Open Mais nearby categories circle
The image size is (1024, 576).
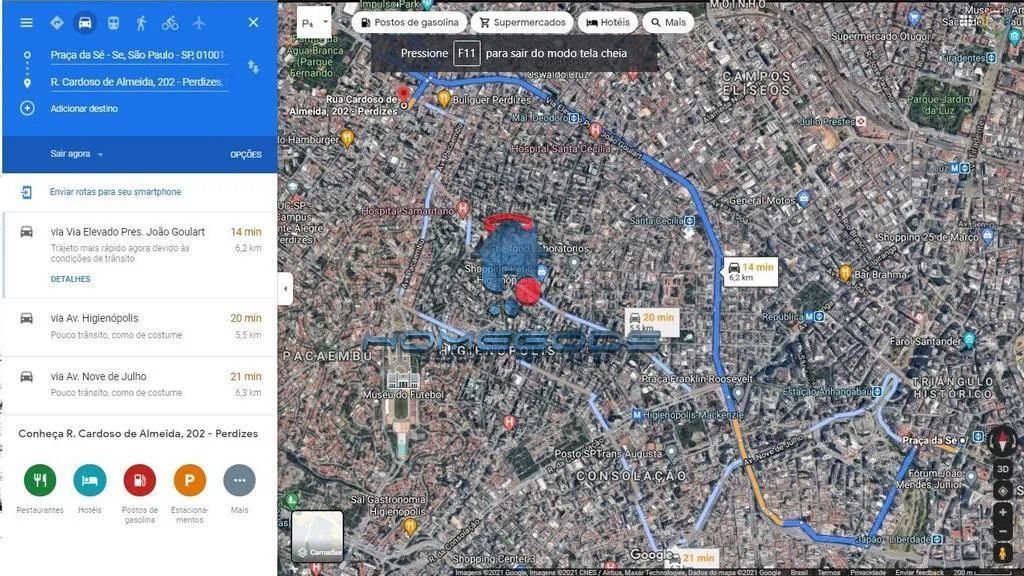tap(239, 480)
